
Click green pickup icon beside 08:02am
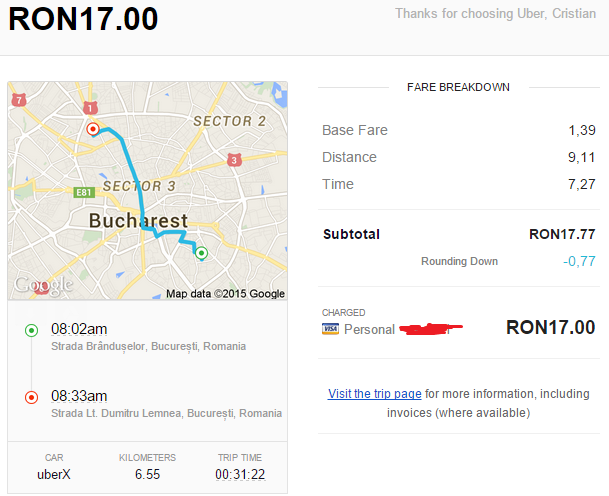click(x=31, y=330)
